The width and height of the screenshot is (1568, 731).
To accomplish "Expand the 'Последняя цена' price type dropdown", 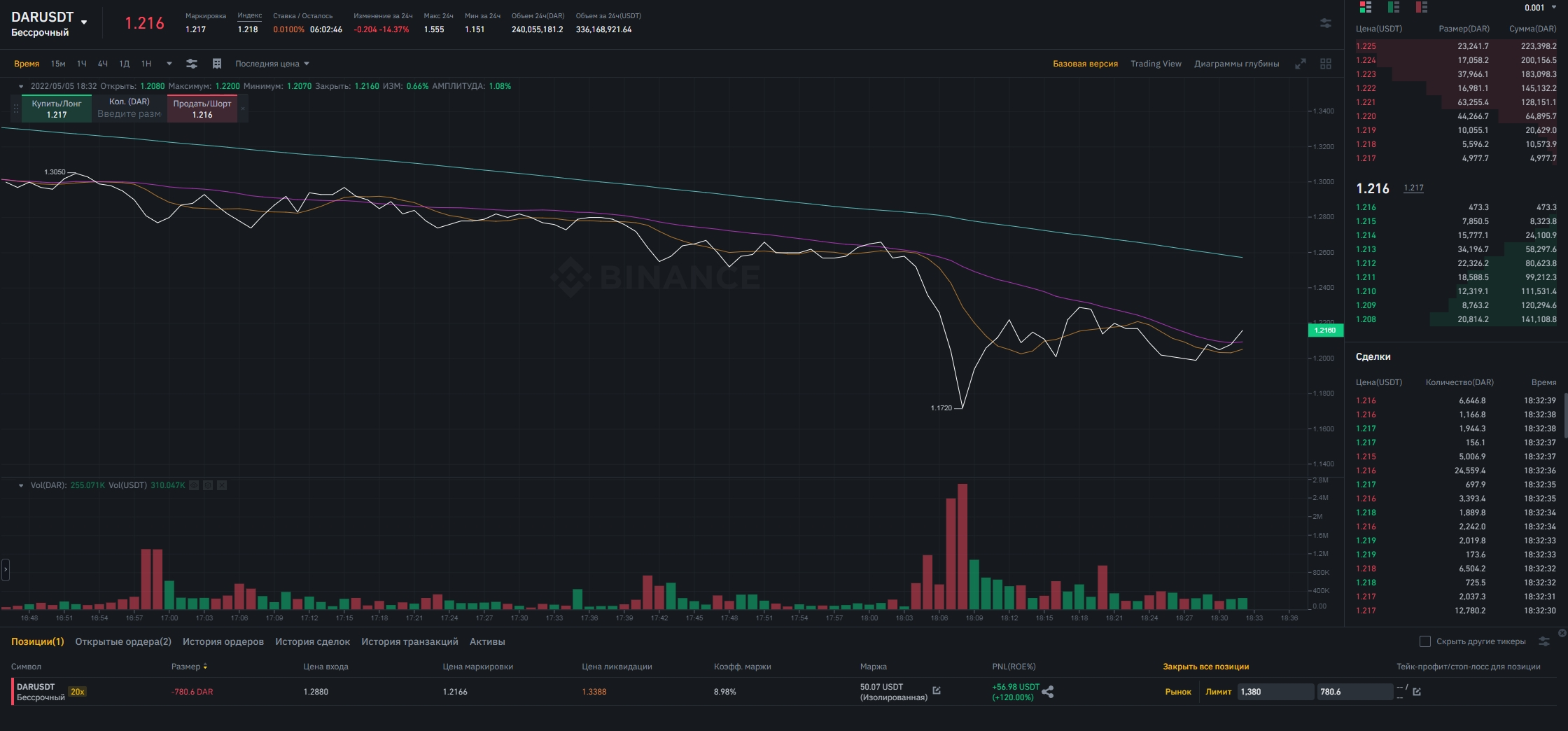I will pyautogui.click(x=272, y=64).
